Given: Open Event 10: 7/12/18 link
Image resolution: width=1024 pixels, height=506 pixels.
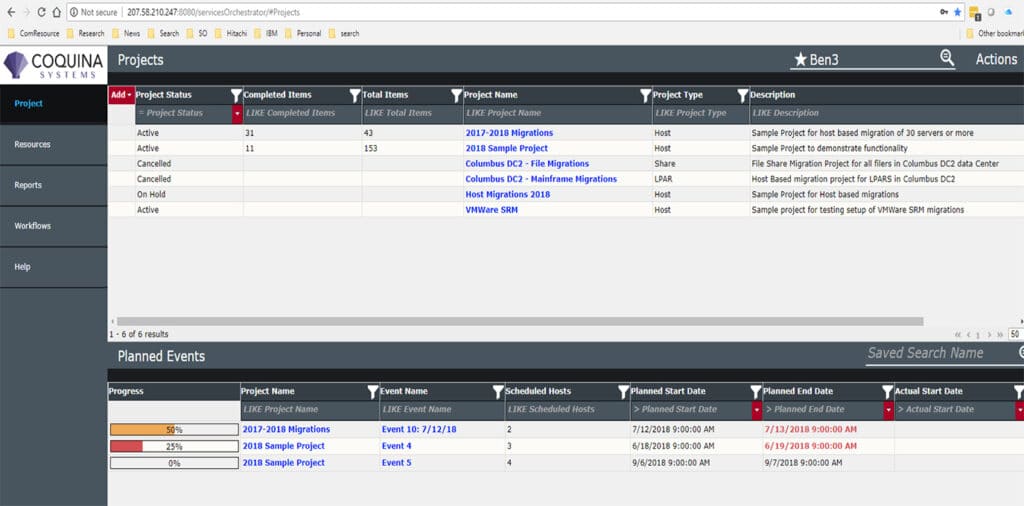Looking at the screenshot, I should pos(419,430).
